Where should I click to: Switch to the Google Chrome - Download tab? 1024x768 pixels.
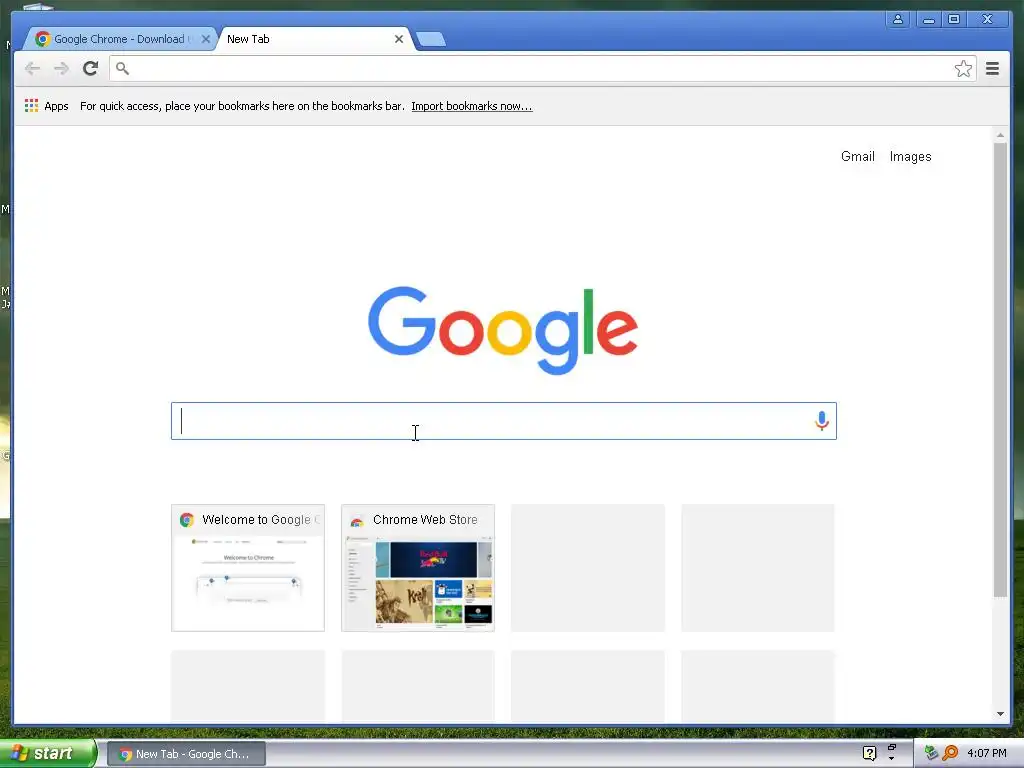click(x=120, y=39)
